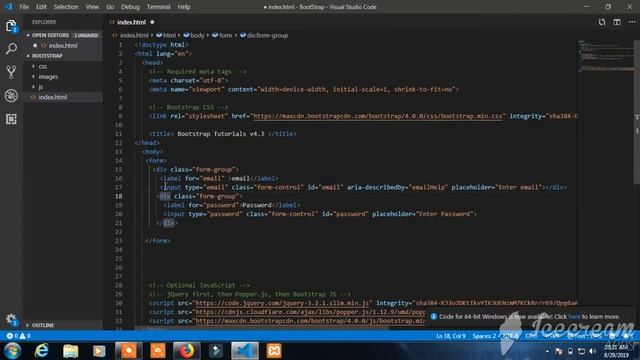
Task: Select index.html in the BOOTSTRAP tree
Action: pos(63,97)
